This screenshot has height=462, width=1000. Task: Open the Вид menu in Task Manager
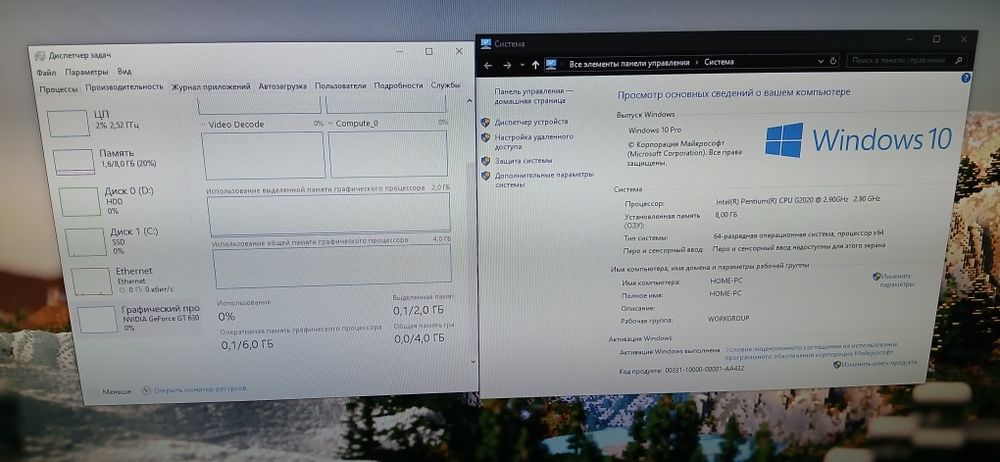(124, 72)
